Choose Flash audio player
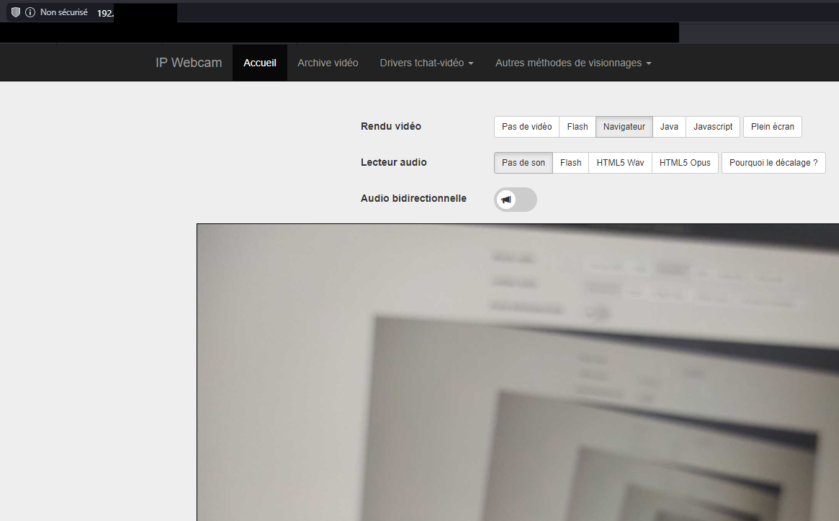Image resolution: width=839 pixels, height=521 pixels. coord(570,163)
